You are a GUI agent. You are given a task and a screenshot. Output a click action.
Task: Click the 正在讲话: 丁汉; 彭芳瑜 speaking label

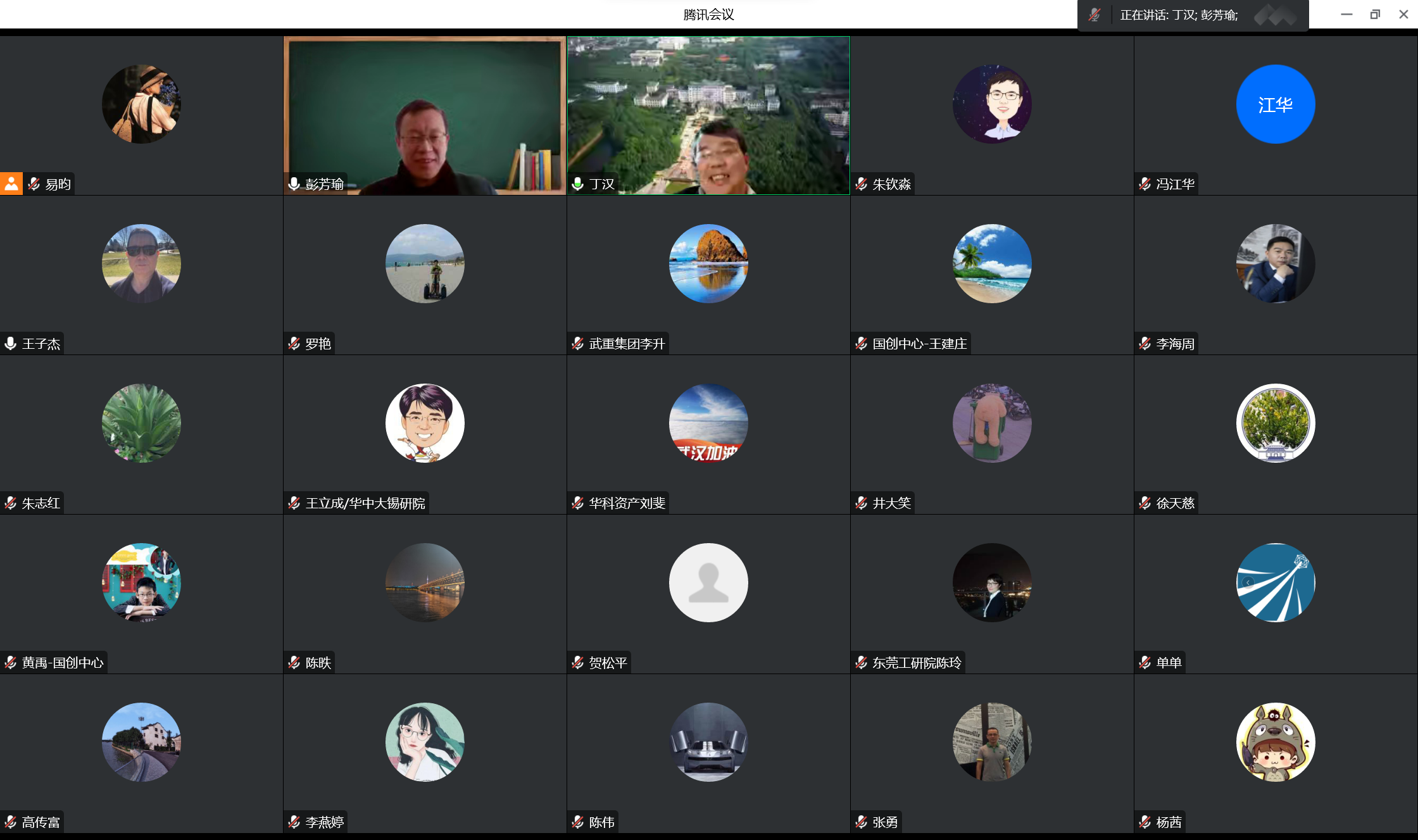pos(1179,15)
